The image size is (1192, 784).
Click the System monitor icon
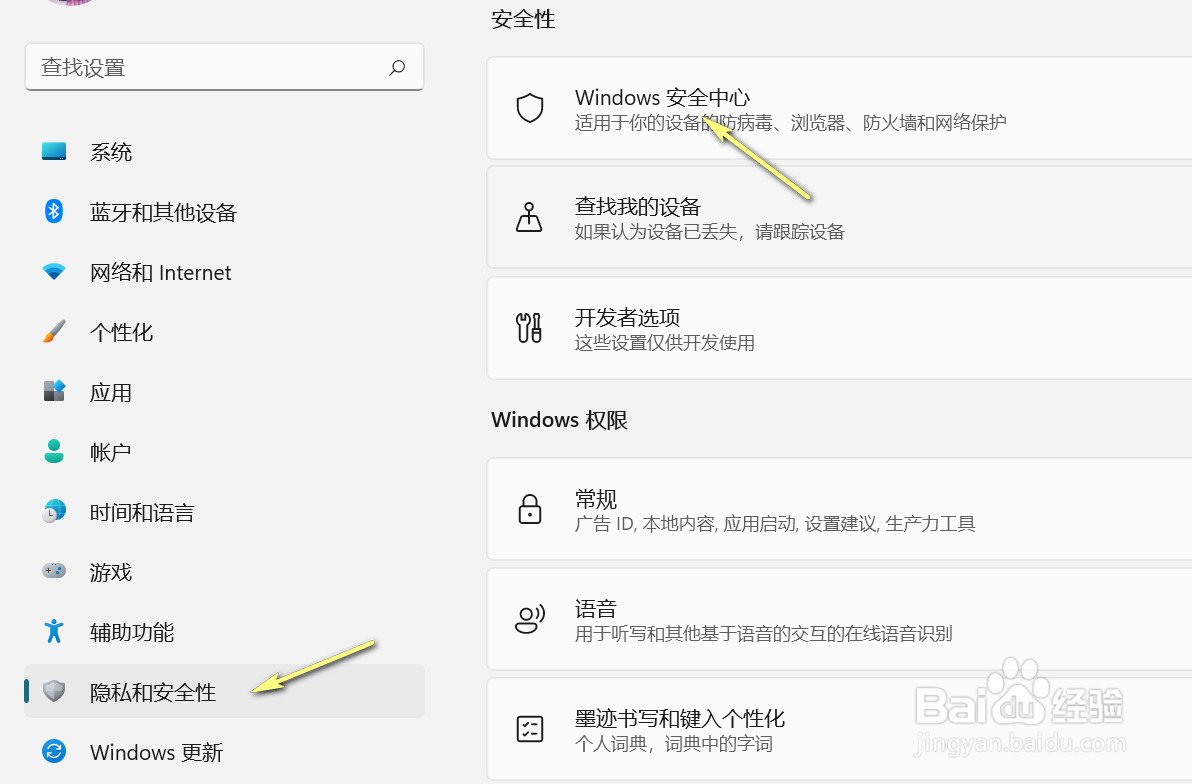coord(54,151)
